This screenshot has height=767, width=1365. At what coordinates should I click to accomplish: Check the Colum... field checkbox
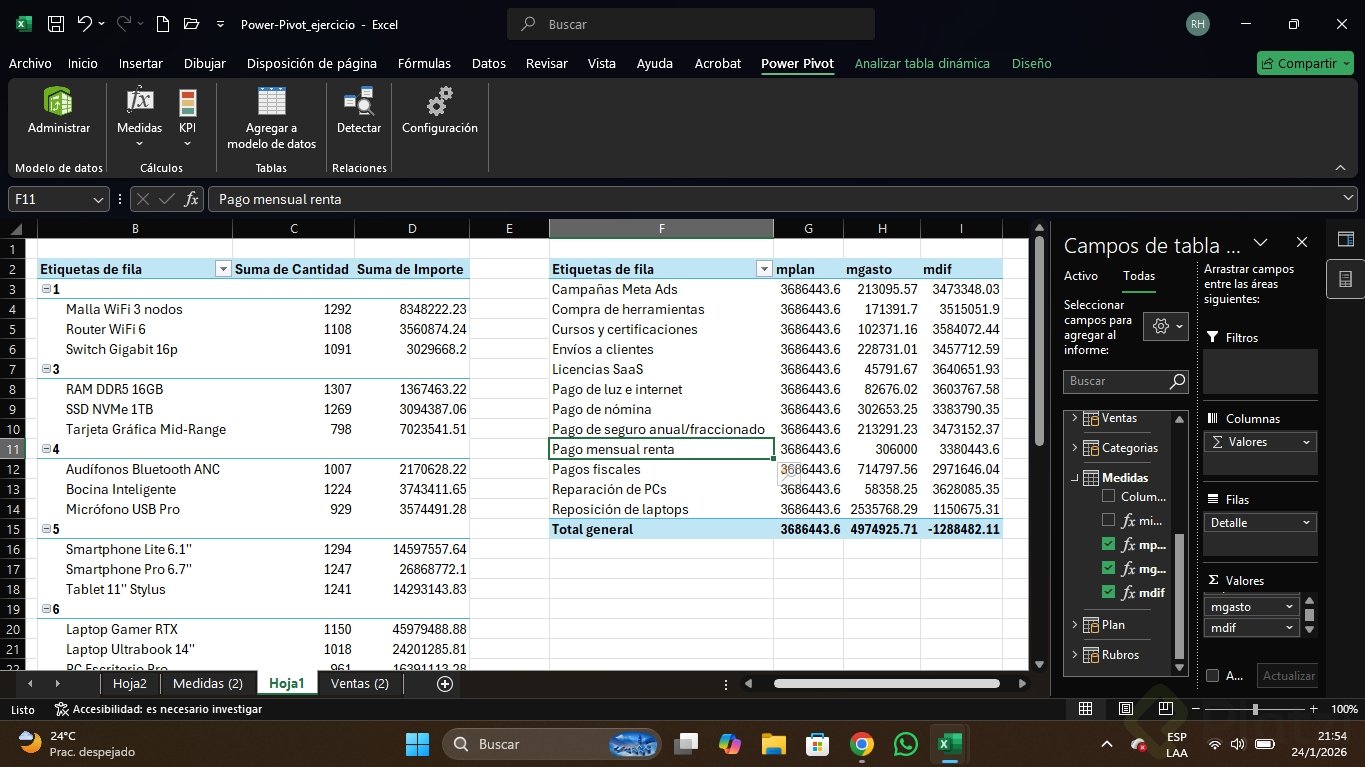point(1108,496)
